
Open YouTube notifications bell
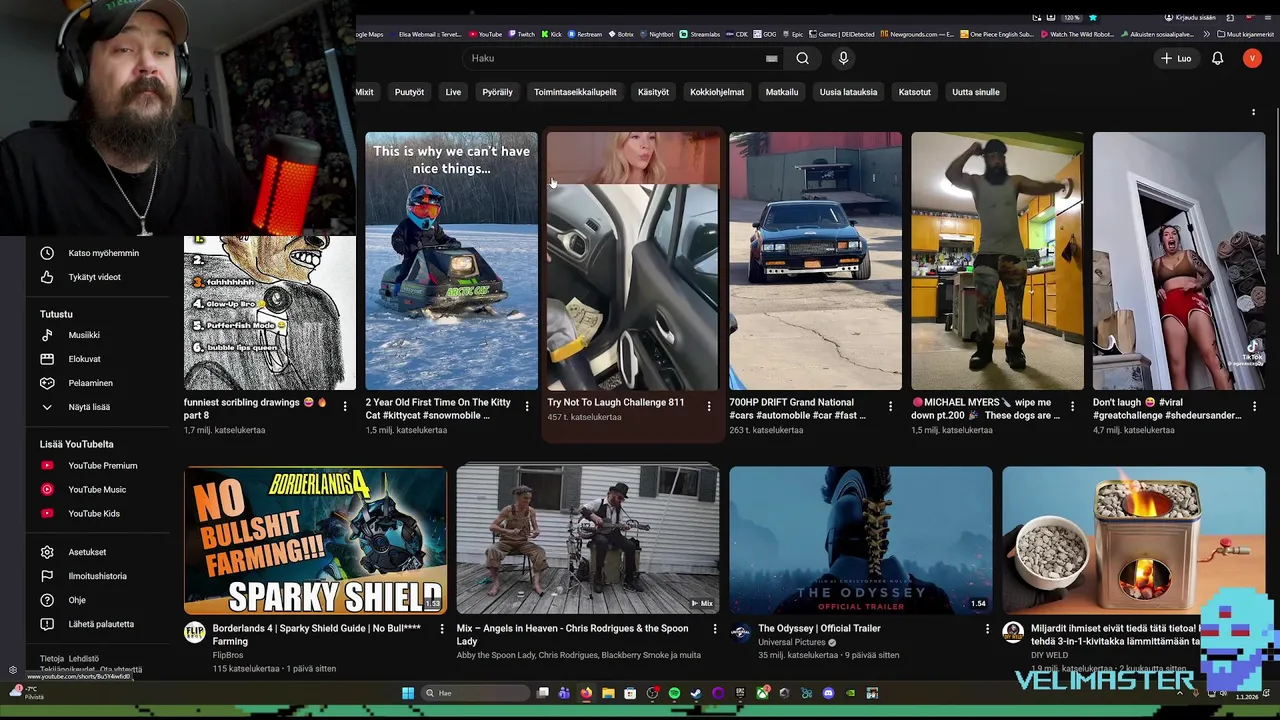(x=1217, y=59)
